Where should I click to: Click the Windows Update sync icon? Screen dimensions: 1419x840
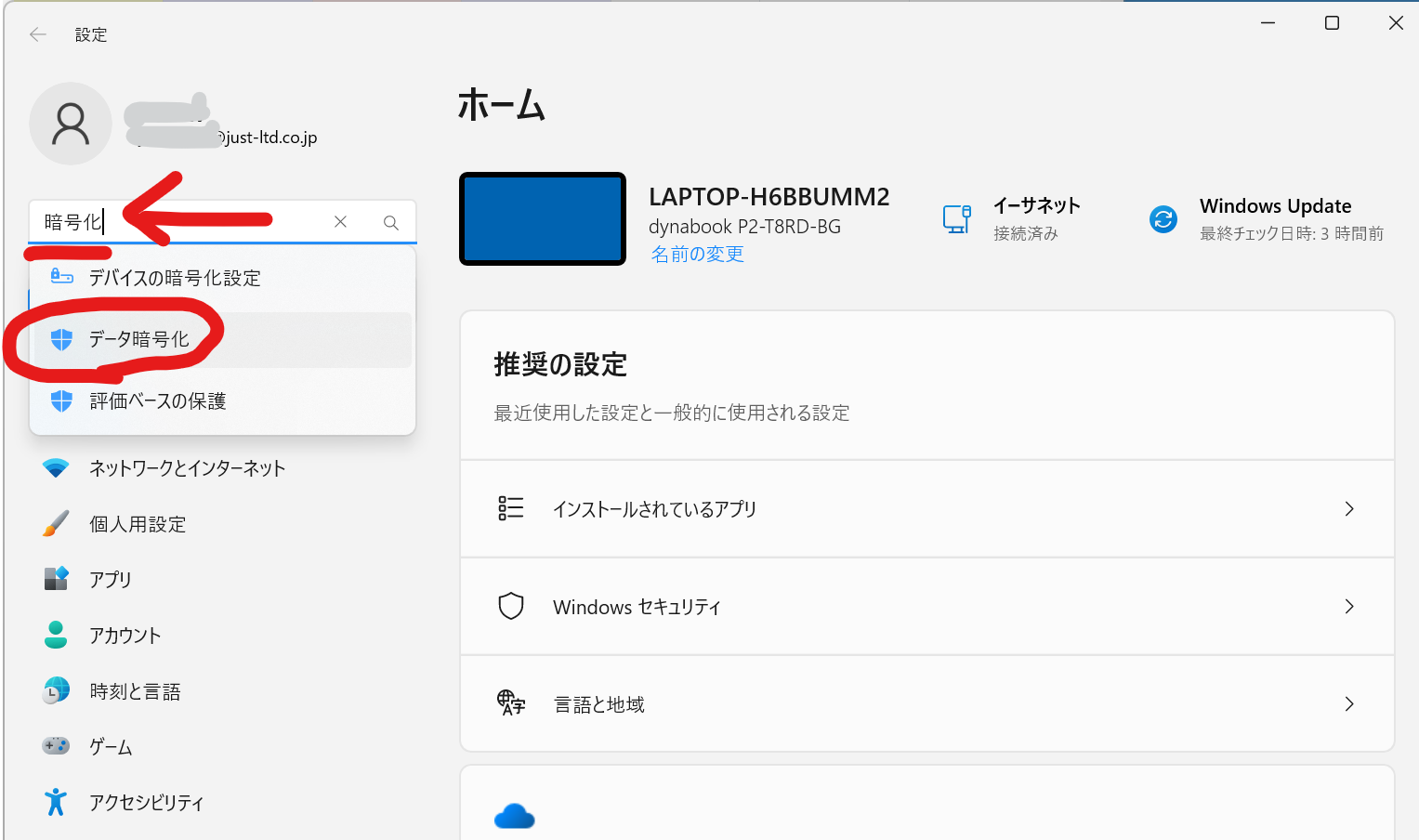[x=1163, y=219]
